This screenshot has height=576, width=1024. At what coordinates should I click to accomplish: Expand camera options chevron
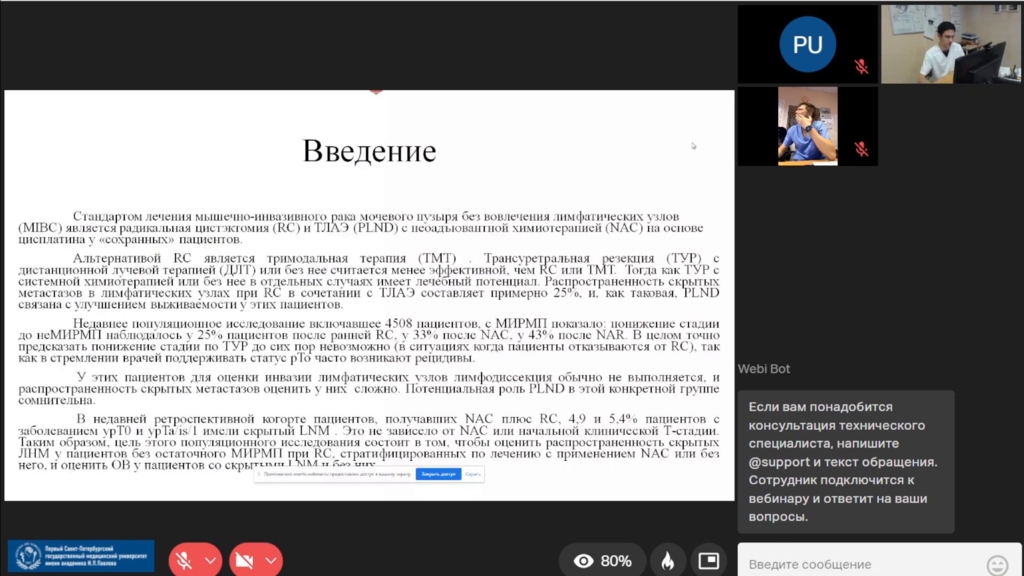[x=270, y=560]
